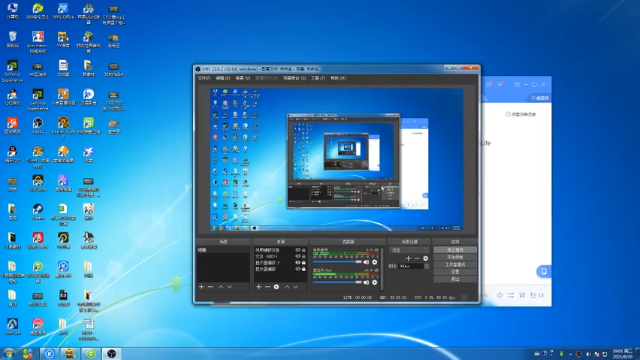Screen dimensions: 640x360
Task: Open the Windows Start button on taskbar
Action: click(9, 353)
